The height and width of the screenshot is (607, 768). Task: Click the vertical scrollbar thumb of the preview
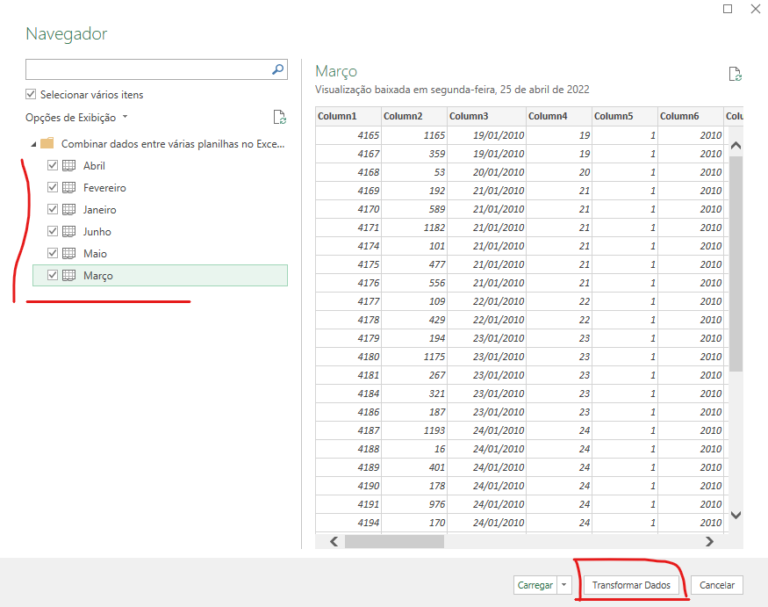tap(735, 264)
